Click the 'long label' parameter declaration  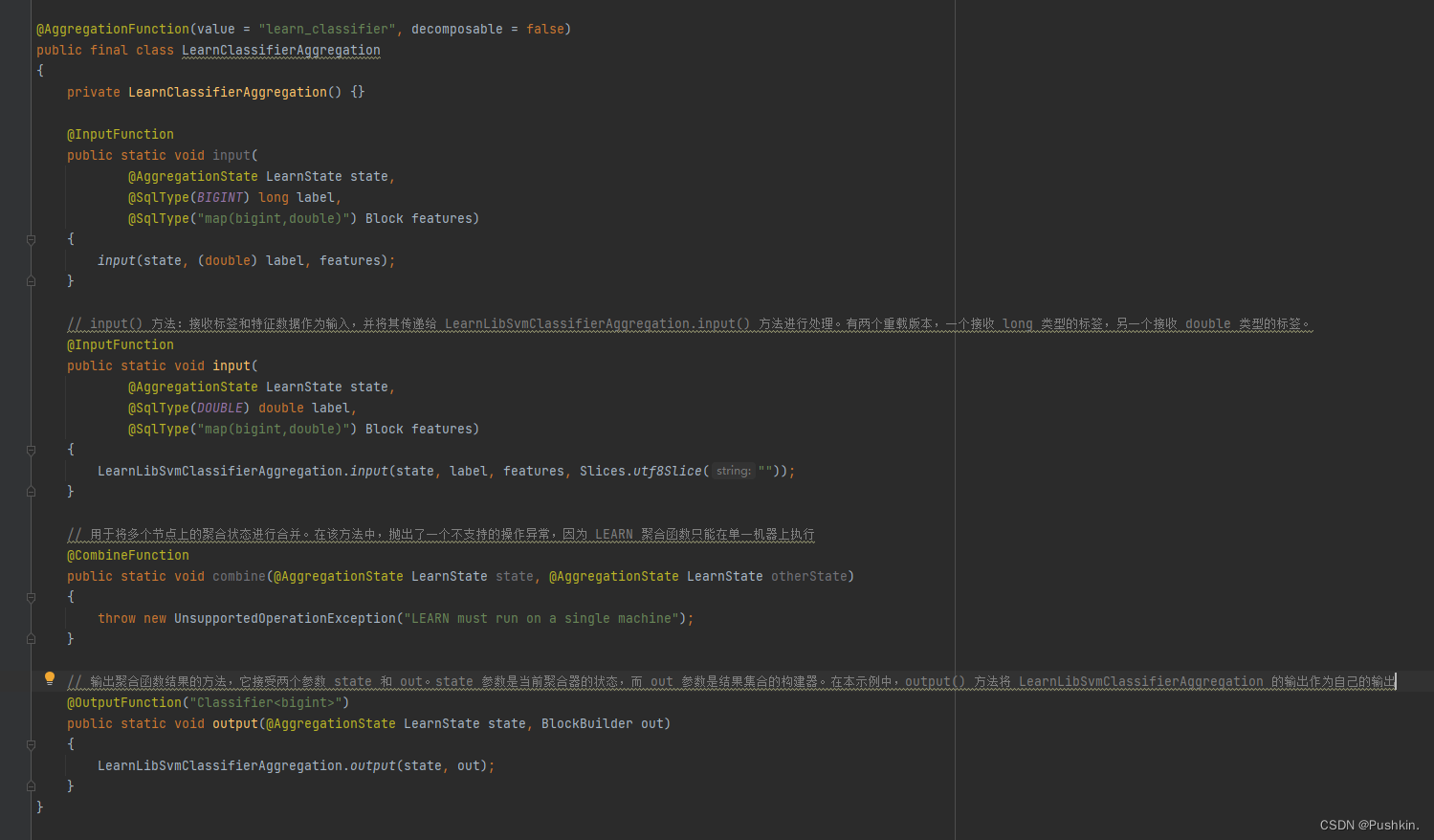[x=297, y=198]
